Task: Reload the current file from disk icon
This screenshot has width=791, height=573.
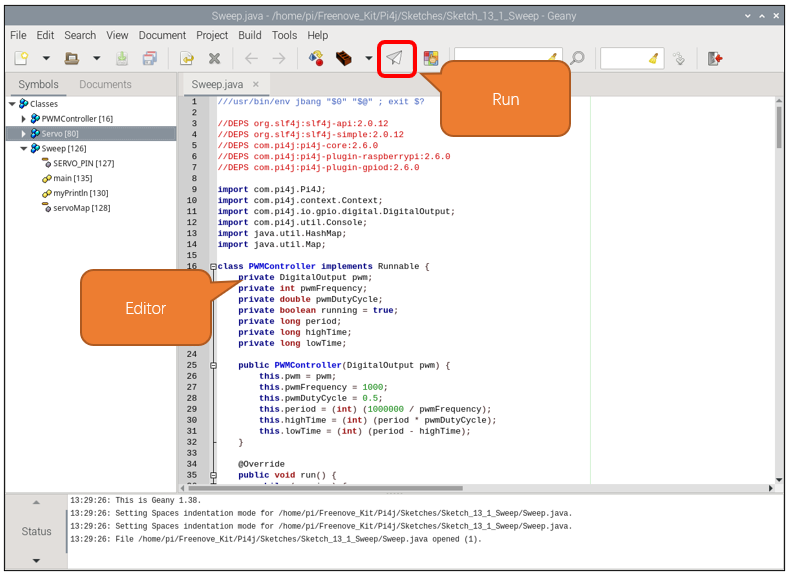Action: (x=187, y=59)
